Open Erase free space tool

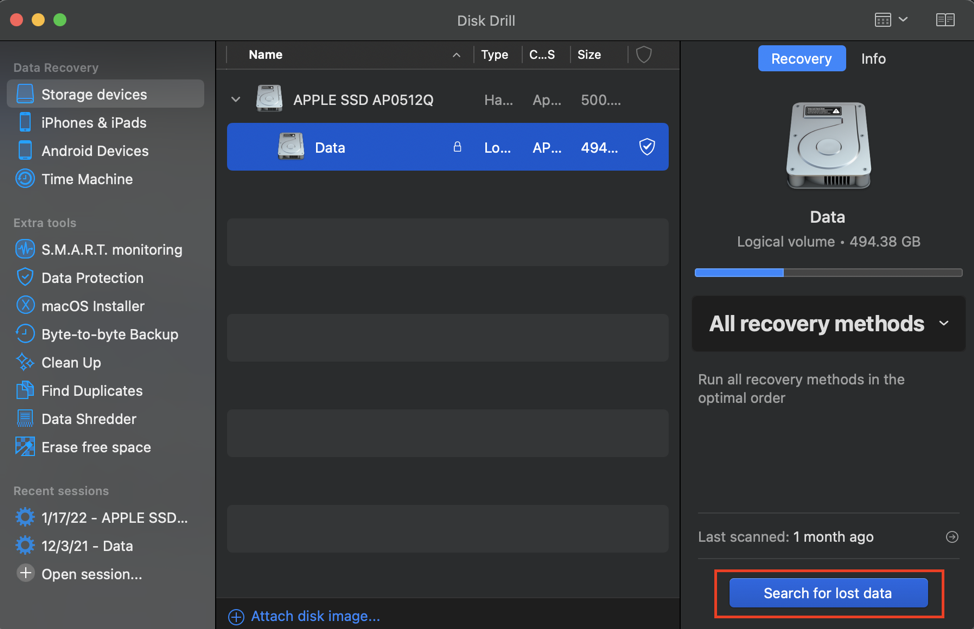pos(96,447)
